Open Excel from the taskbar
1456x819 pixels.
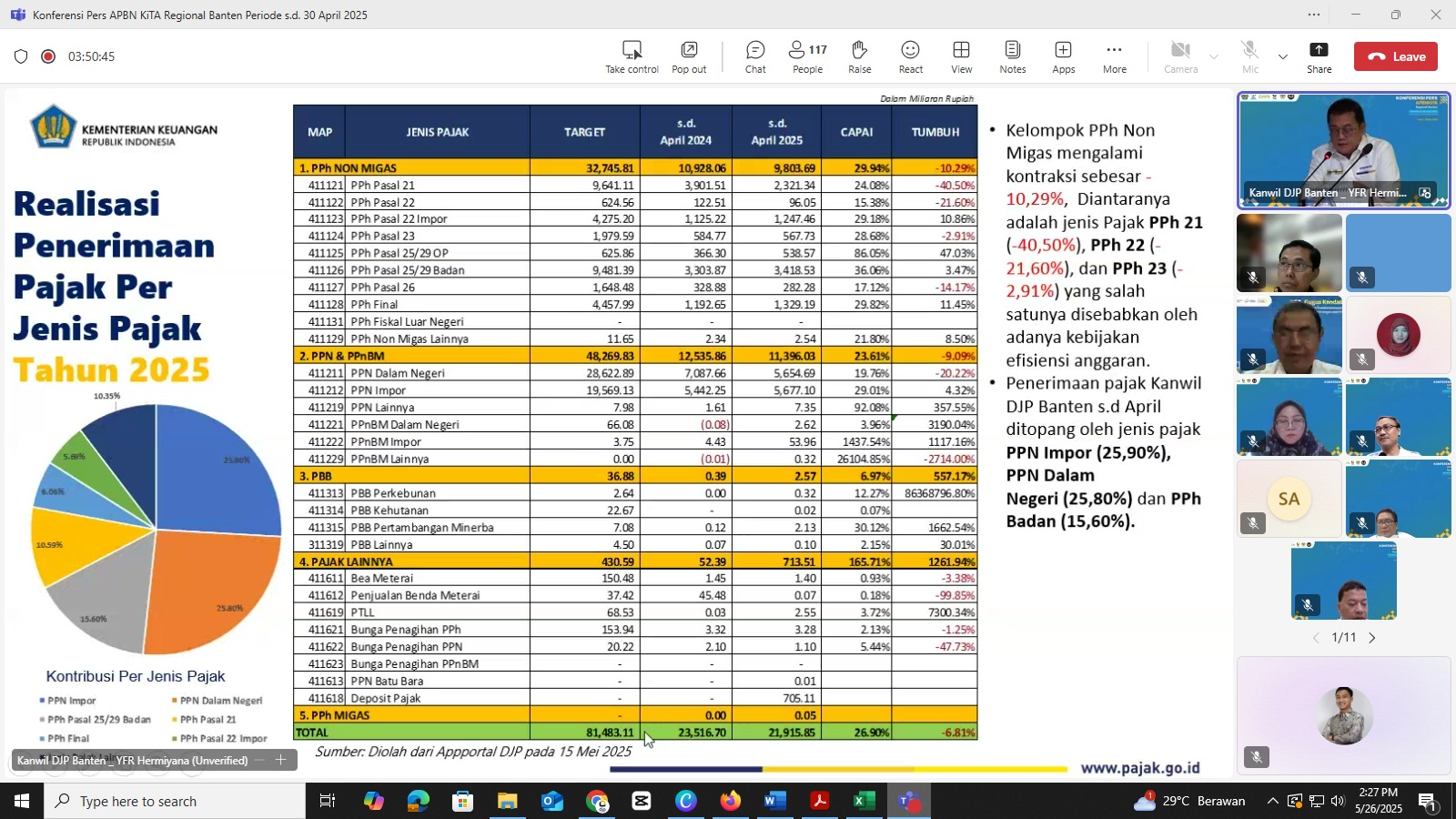864,801
